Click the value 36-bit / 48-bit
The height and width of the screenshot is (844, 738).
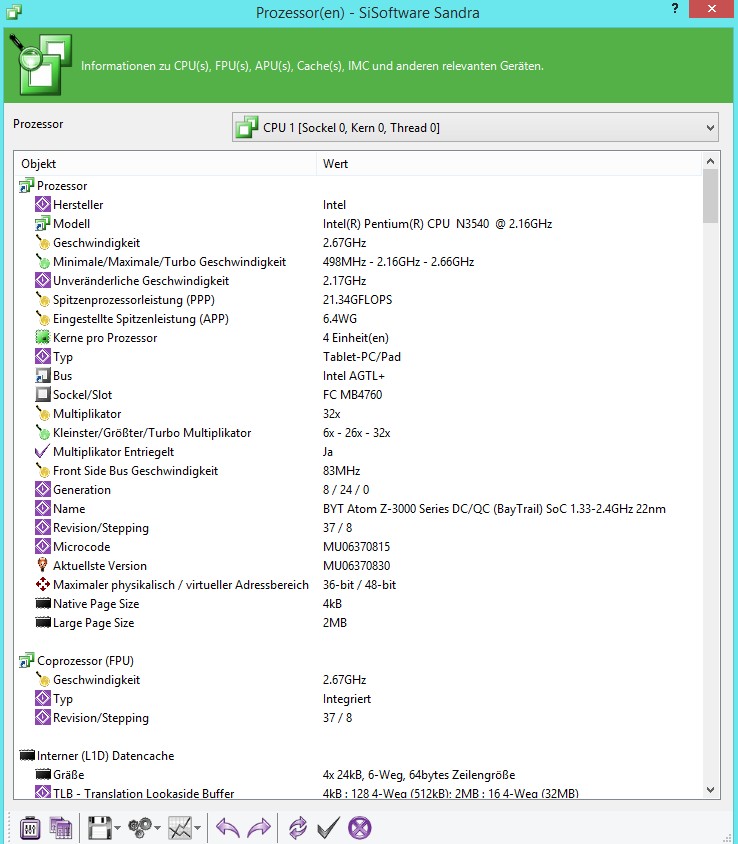coord(359,585)
